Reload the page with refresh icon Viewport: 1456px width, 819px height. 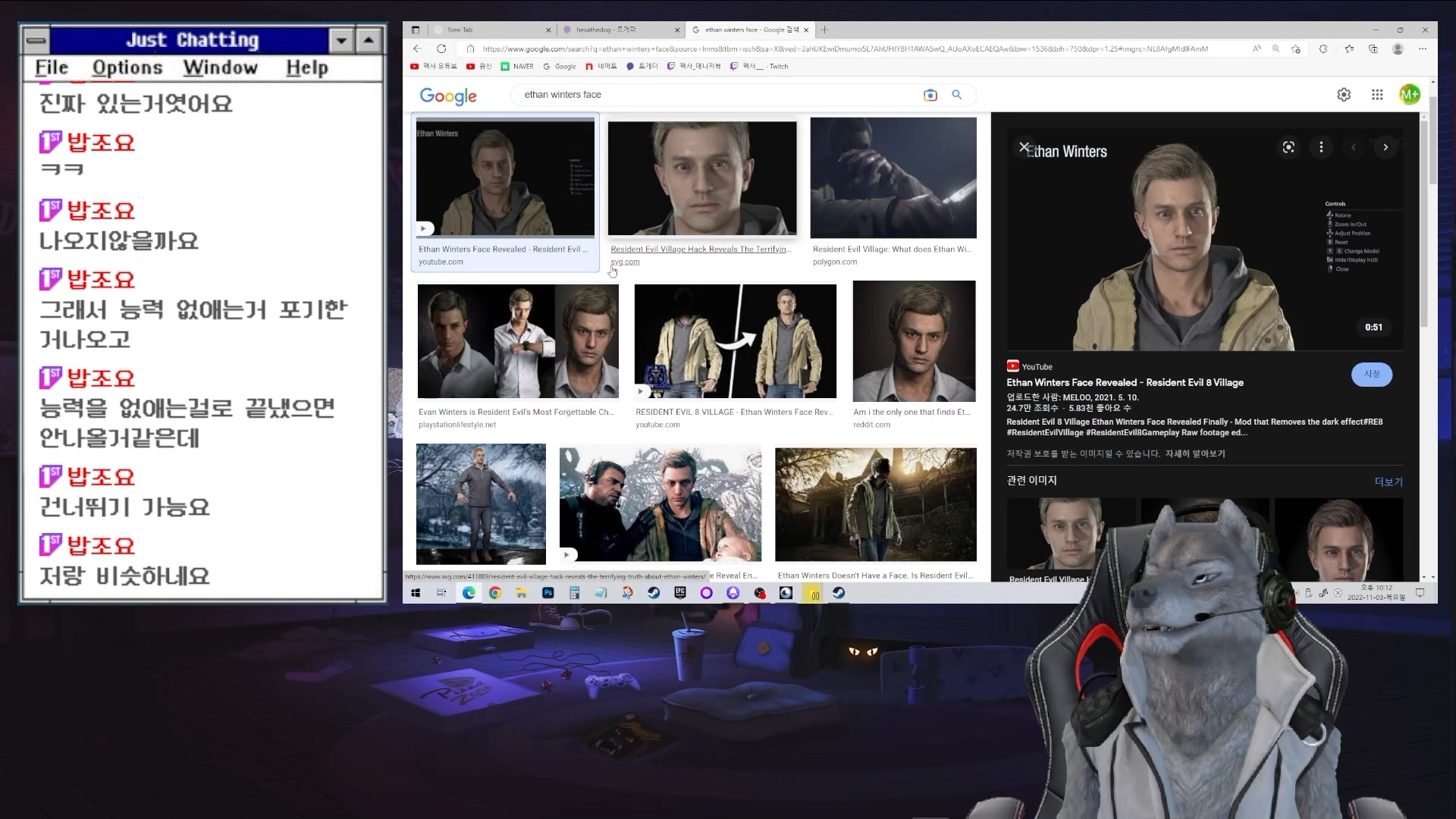pos(441,49)
